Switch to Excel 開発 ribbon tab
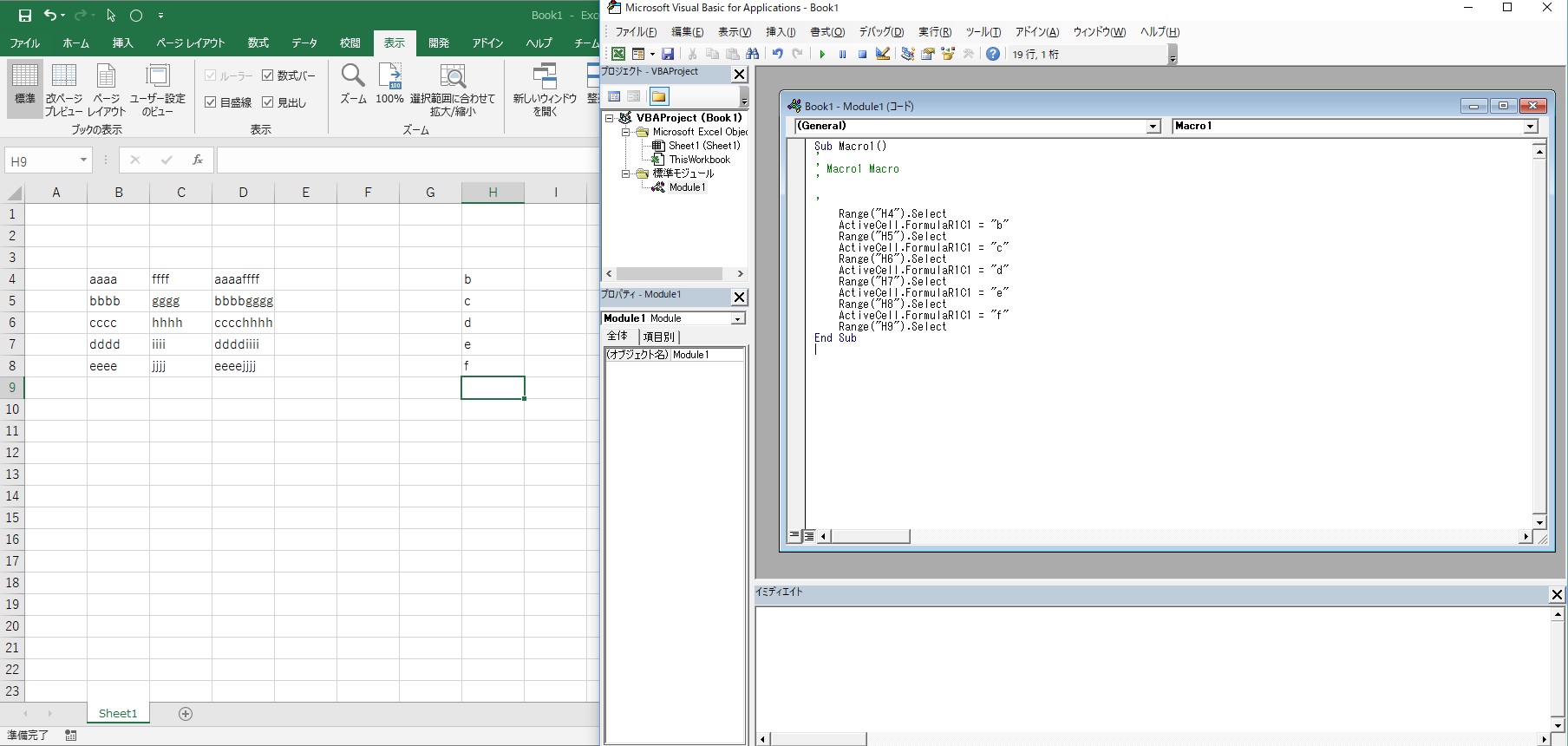Image resolution: width=1568 pixels, height=746 pixels. 439,43
